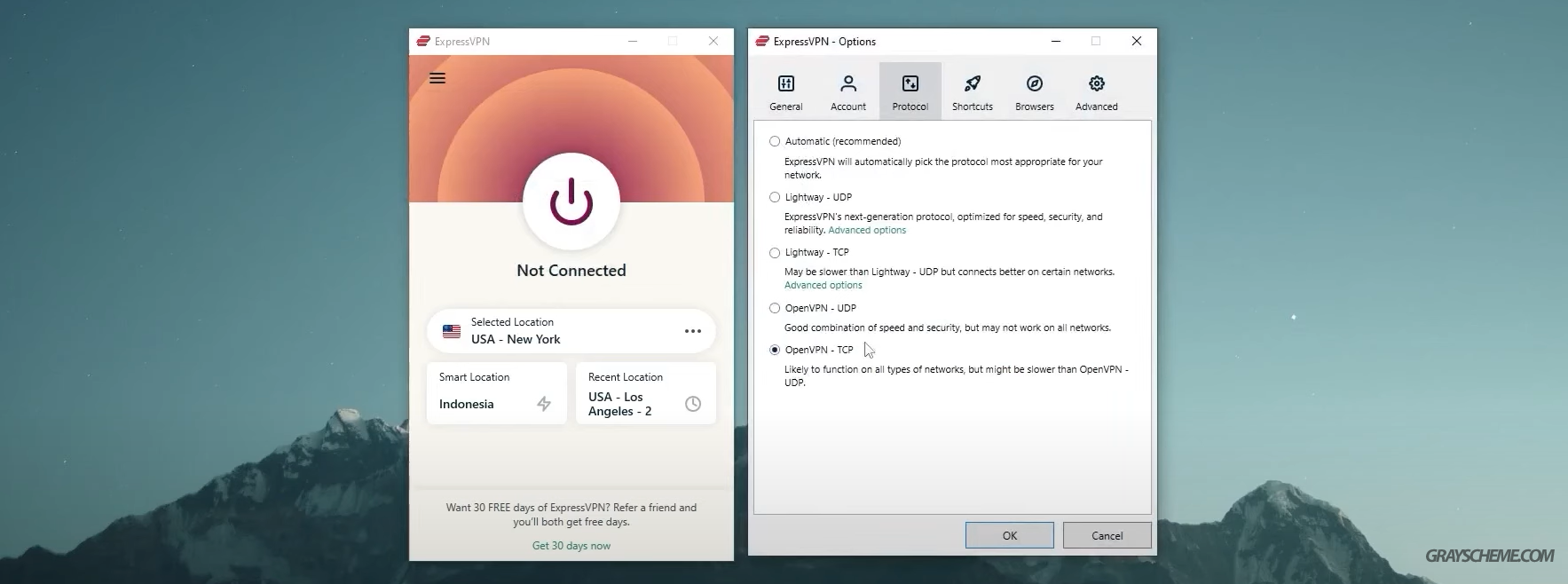1568x584 pixels.
Task: Open the hamburger menu in ExpressVPN
Action: pos(437,78)
